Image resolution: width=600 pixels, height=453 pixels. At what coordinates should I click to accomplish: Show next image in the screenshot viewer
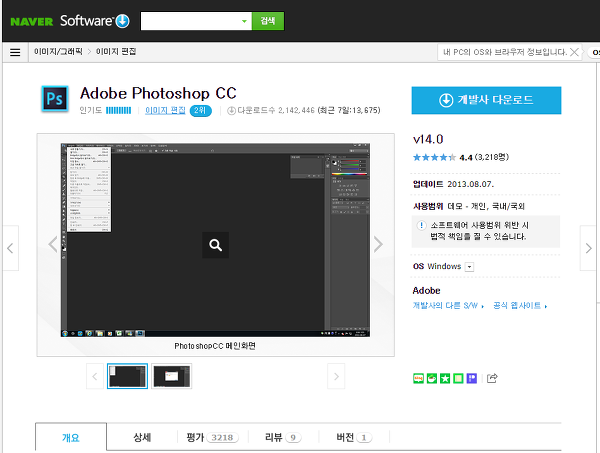coord(378,244)
